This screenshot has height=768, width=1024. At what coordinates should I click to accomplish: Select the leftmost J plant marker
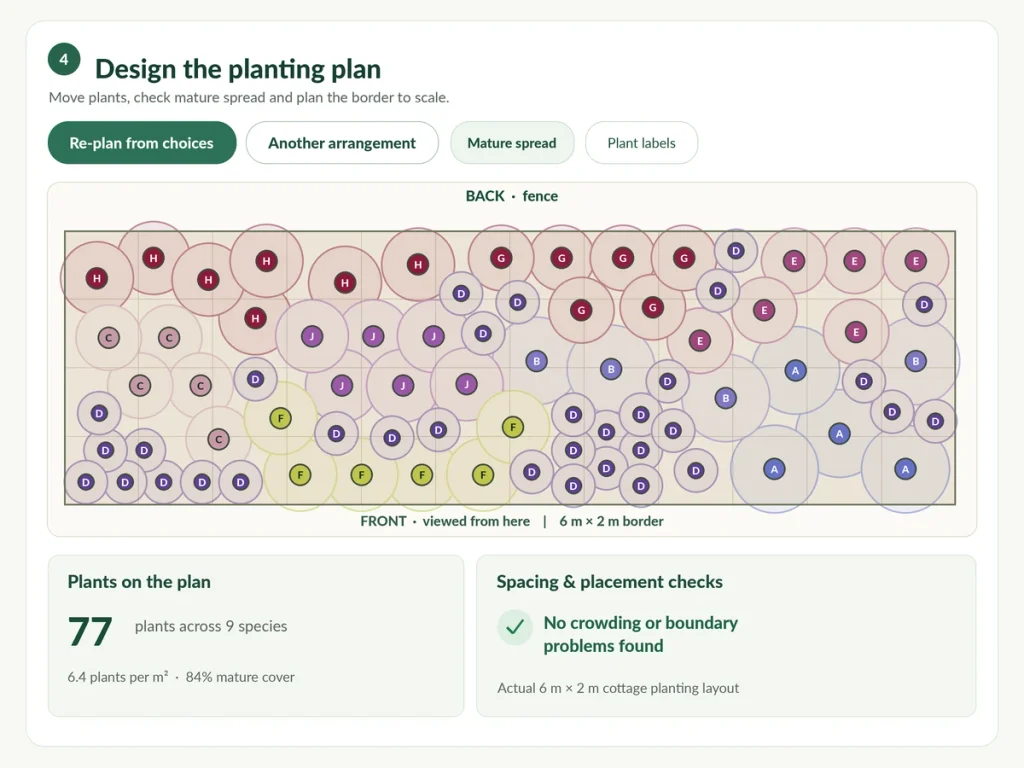pos(312,337)
